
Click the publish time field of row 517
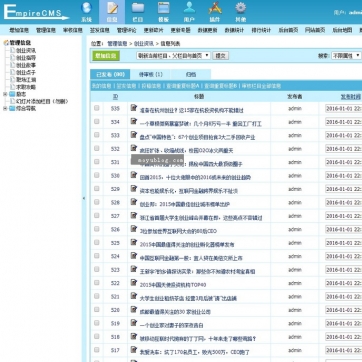pos(343,351)
